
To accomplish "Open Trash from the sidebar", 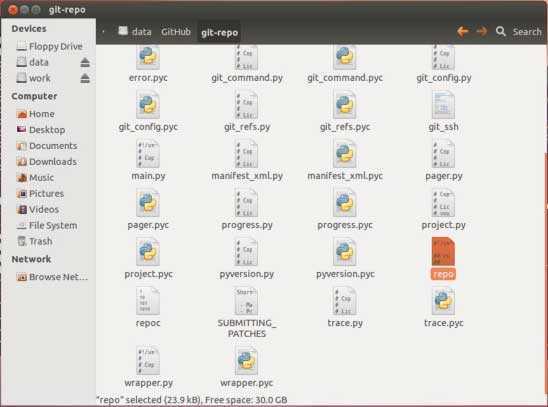I will (x=35, y=241).
